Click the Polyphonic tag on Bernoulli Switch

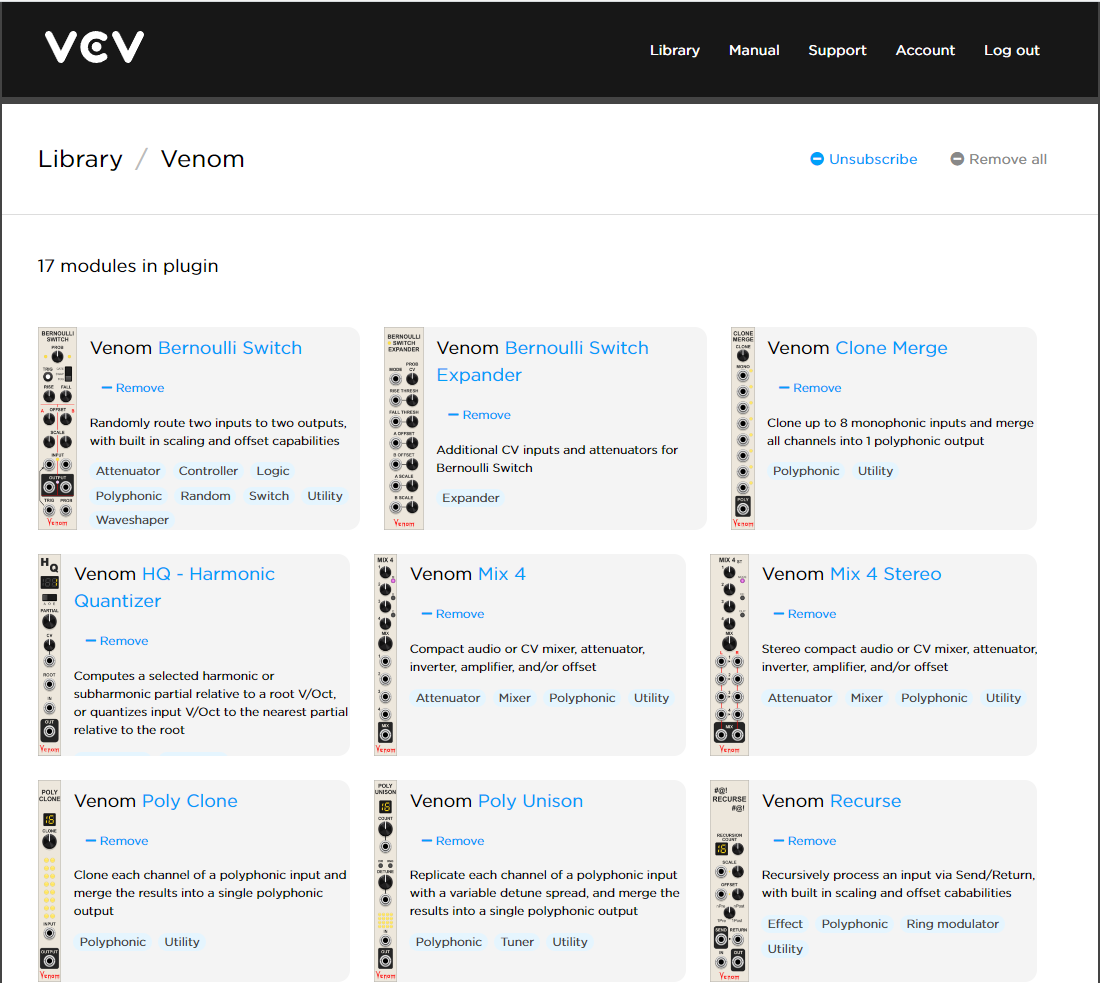click(128, 495)
